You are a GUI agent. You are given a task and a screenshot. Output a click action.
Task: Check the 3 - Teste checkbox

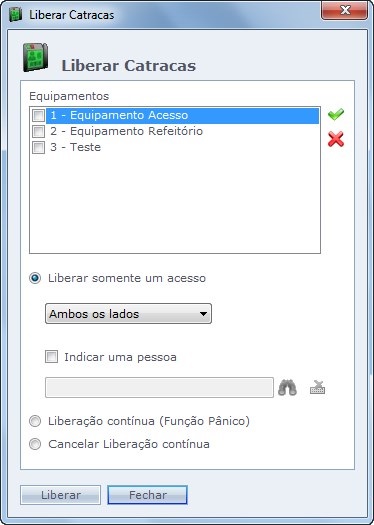click(38, 147)
